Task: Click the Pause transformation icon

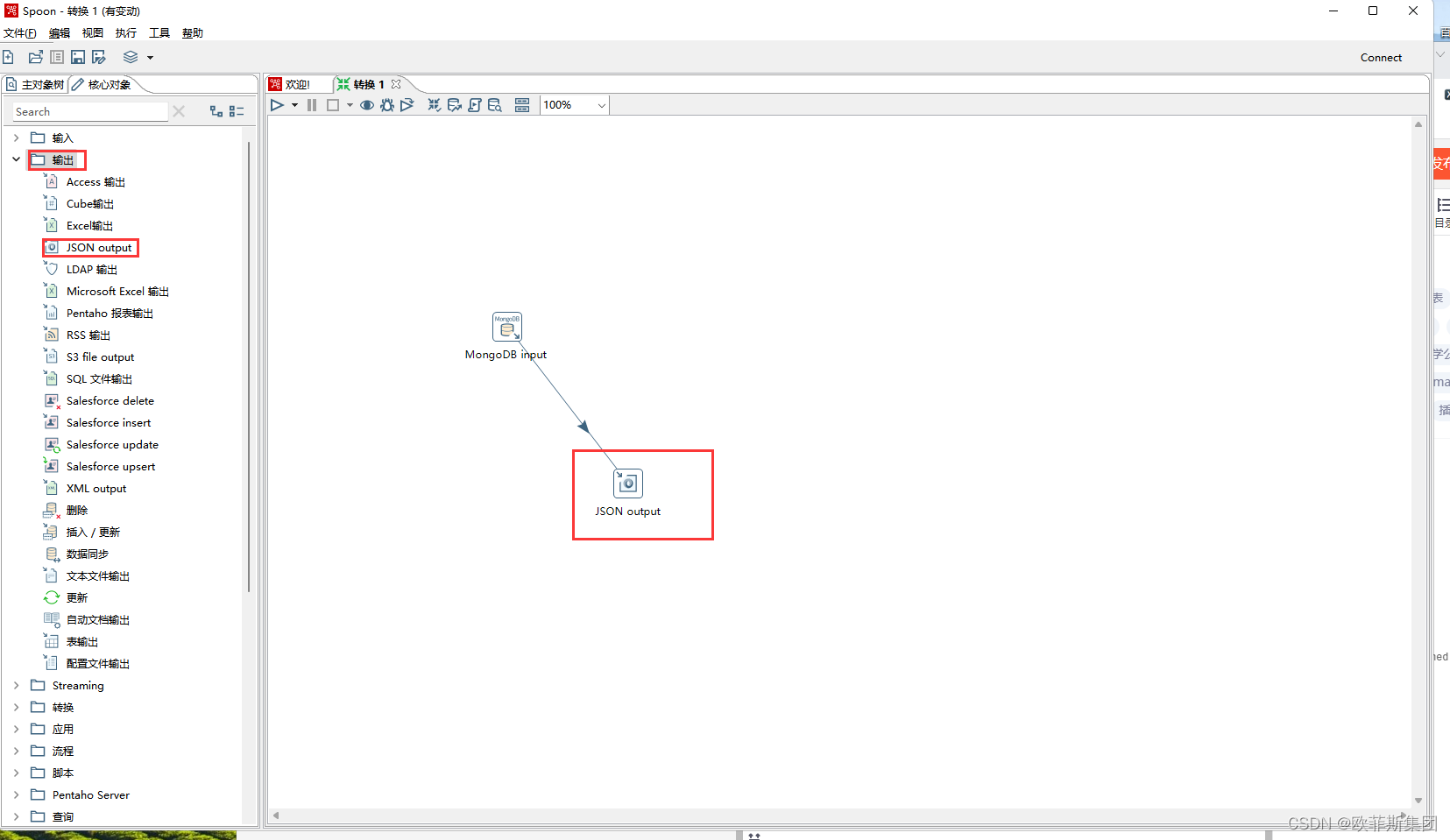Action: pos(312,105)
